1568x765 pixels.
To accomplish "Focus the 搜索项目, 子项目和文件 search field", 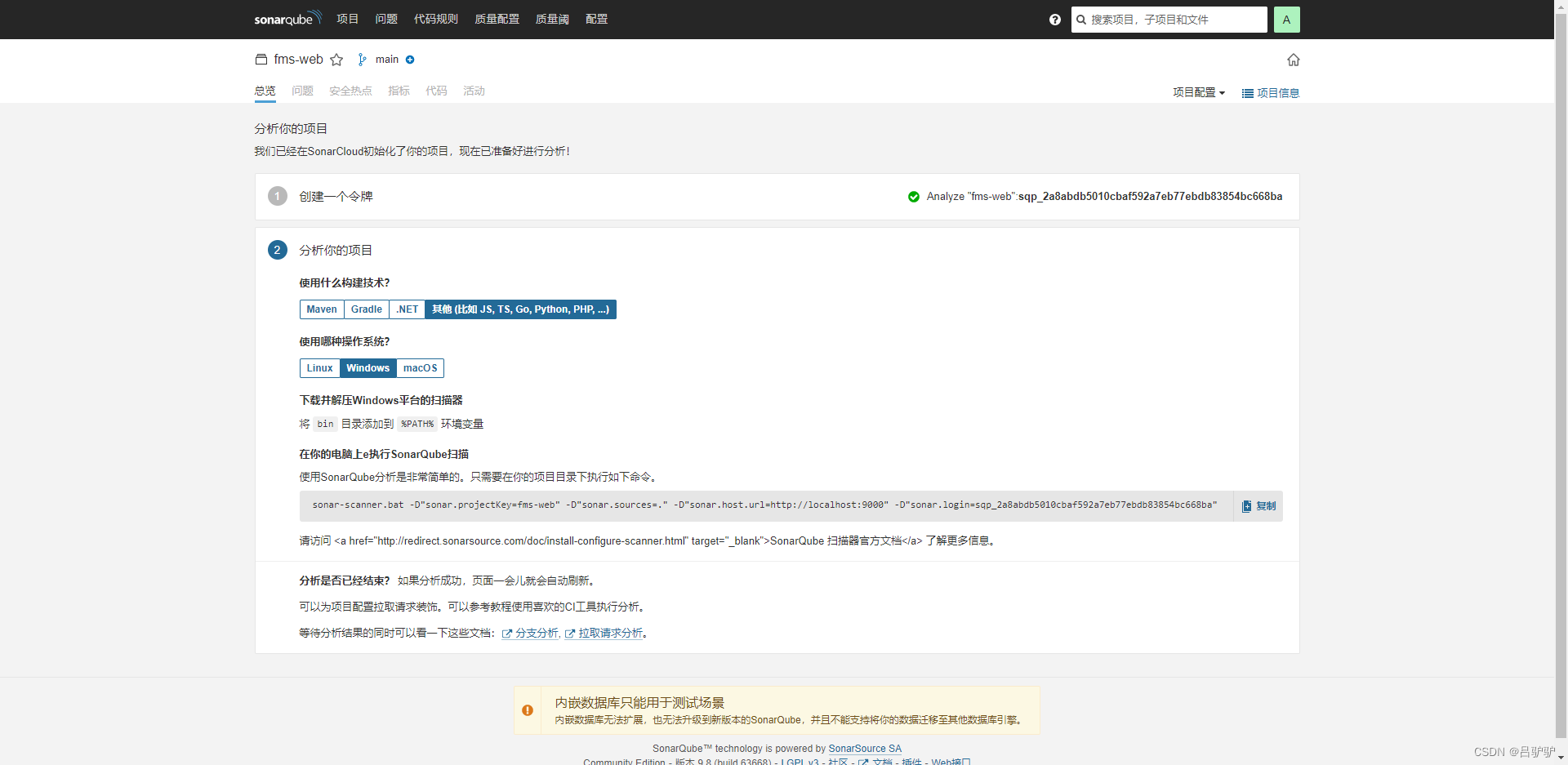I will (x=1169, y=20).
